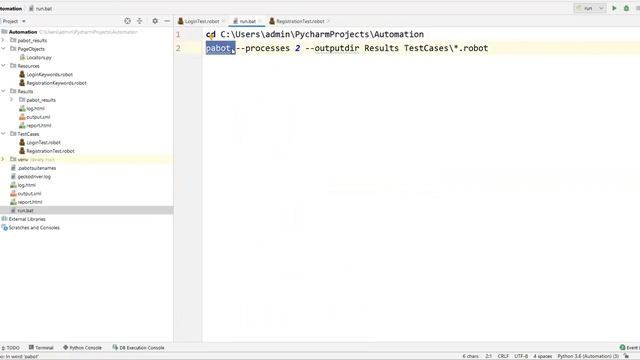Open the DB Execution Console tool window

pyautogui.click(x=138, y=348)
